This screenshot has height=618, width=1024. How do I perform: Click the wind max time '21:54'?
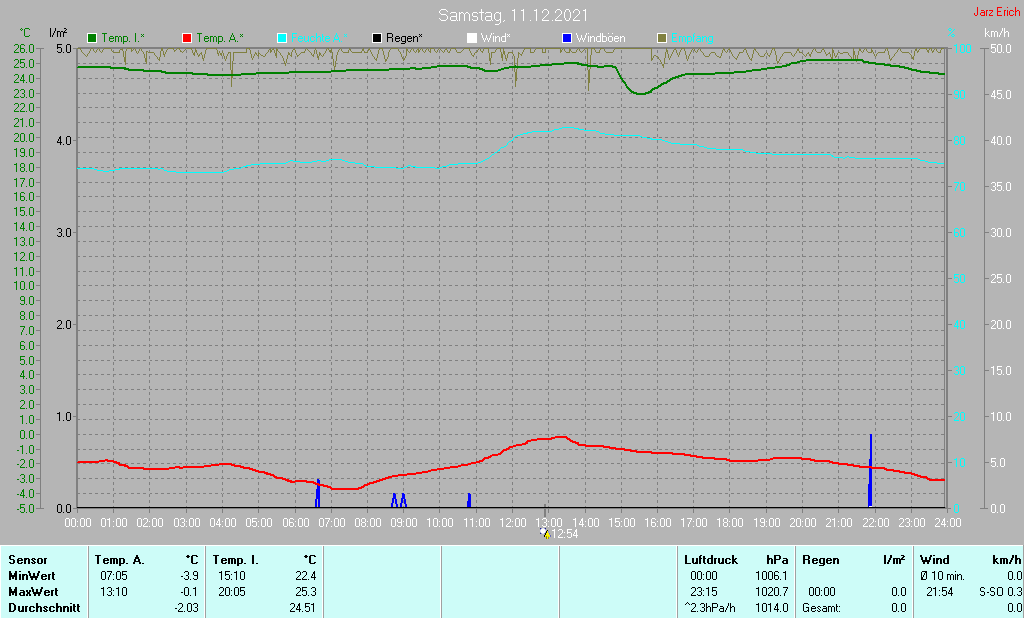939,592
